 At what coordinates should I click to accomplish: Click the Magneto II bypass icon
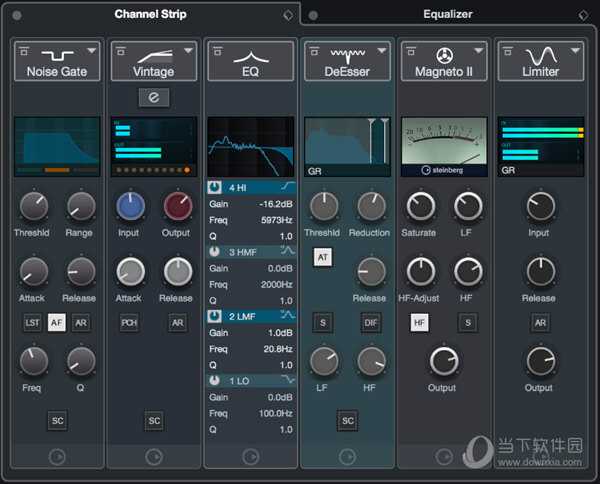(x=411, y=51)
